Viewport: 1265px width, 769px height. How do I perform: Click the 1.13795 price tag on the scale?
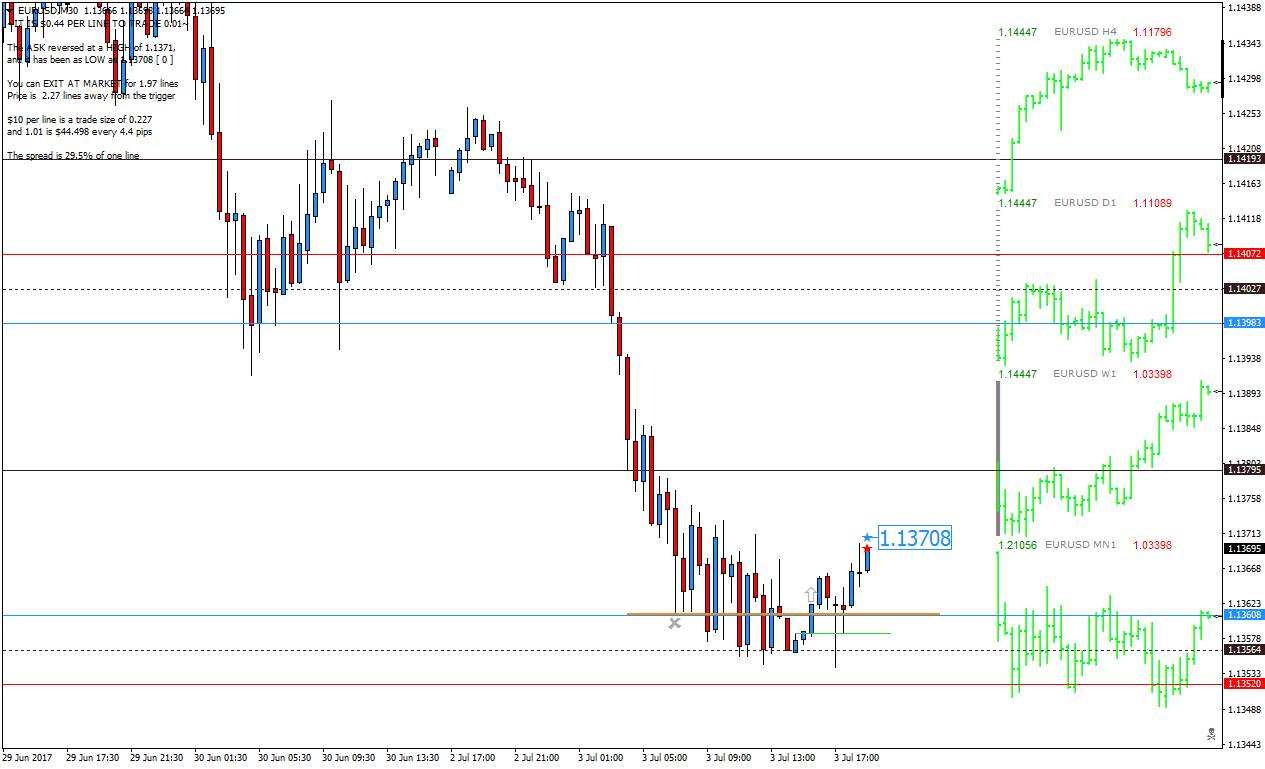click(1244, 470)
